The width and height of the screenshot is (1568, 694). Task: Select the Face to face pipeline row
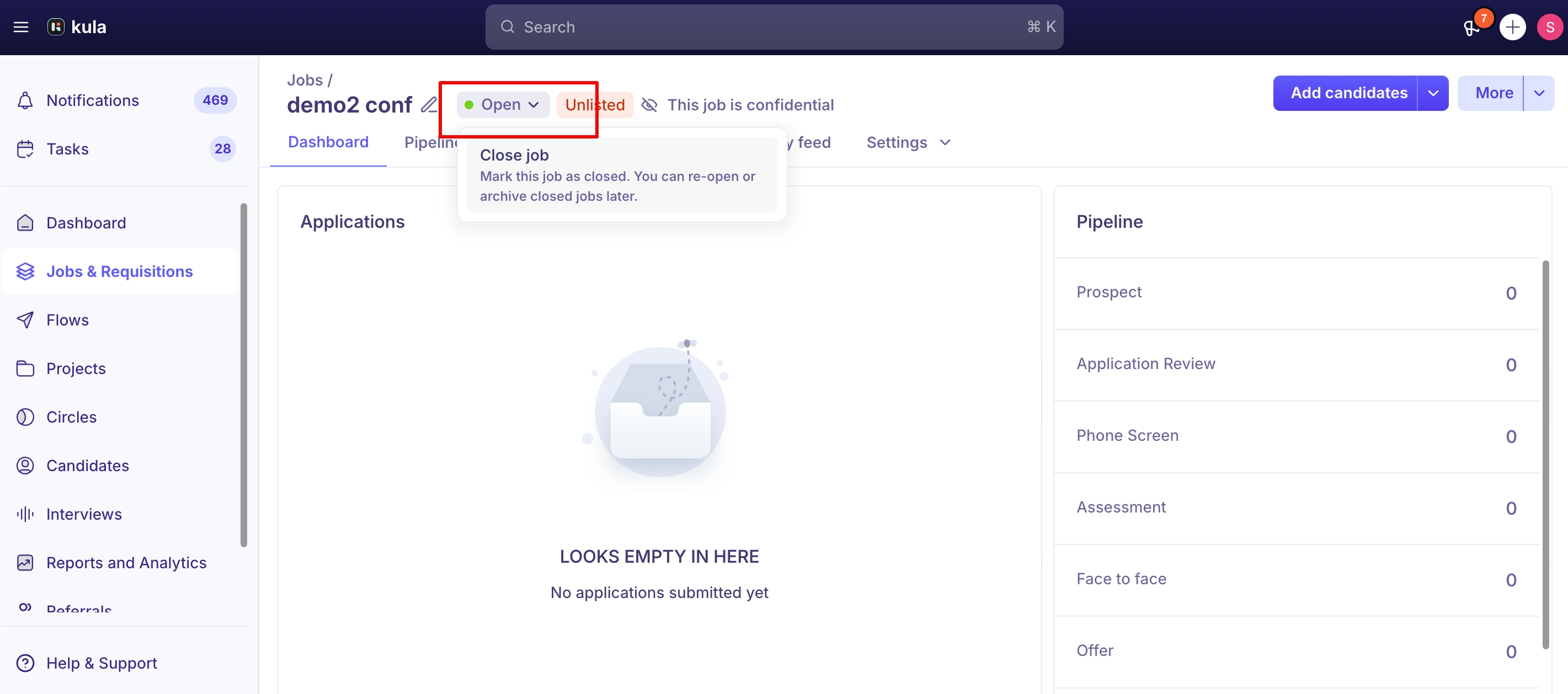click(1296, 580)
